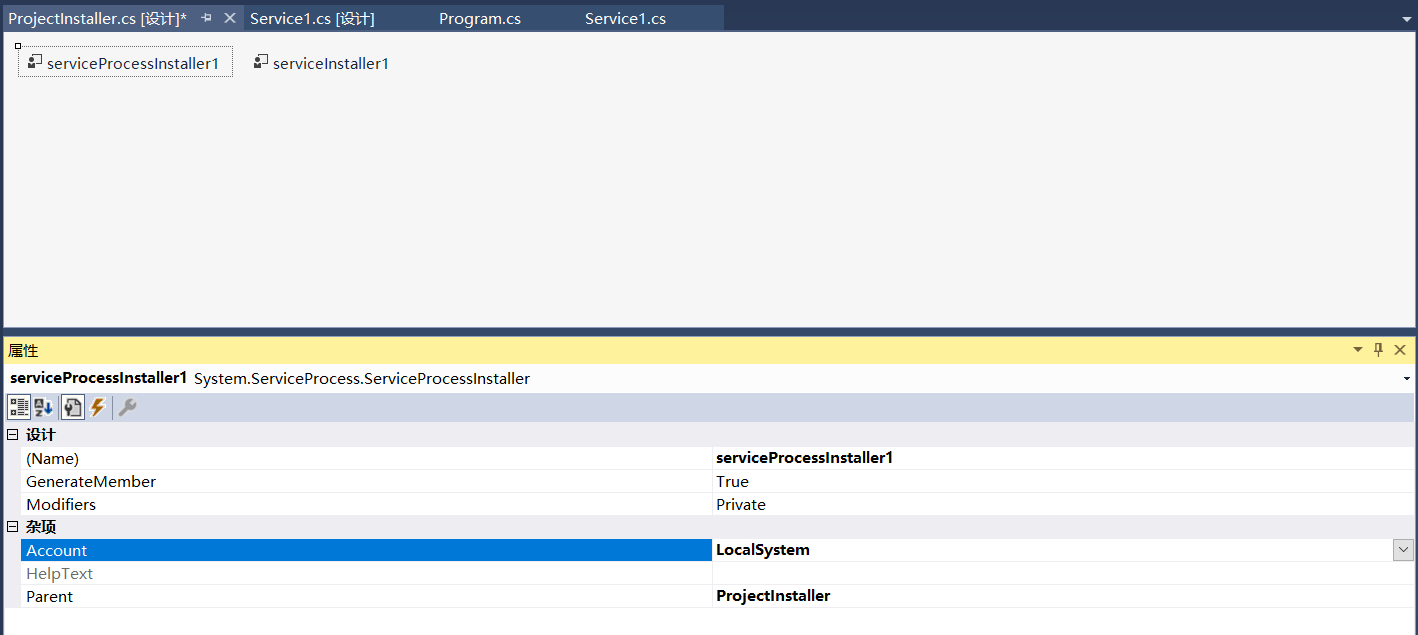Collapse the 杂项 category
The width and height of the screenshot is (1418, 635).
point(13,527)
